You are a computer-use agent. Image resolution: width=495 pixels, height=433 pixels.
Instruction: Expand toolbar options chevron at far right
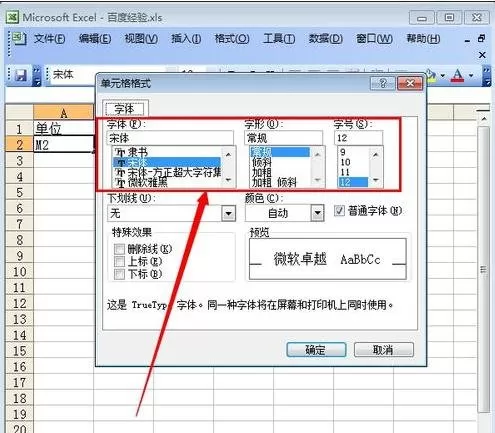pyautogui.click(x=487, y=76)
